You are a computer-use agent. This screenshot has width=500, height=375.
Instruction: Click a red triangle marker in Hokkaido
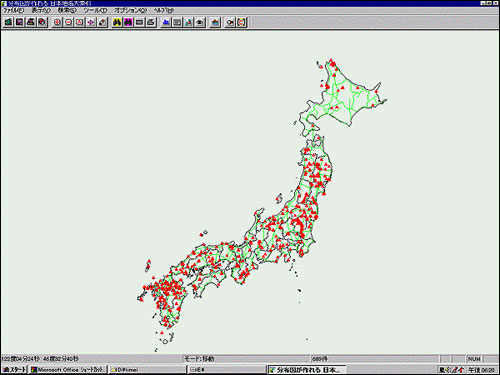click(x=342, y=88)
